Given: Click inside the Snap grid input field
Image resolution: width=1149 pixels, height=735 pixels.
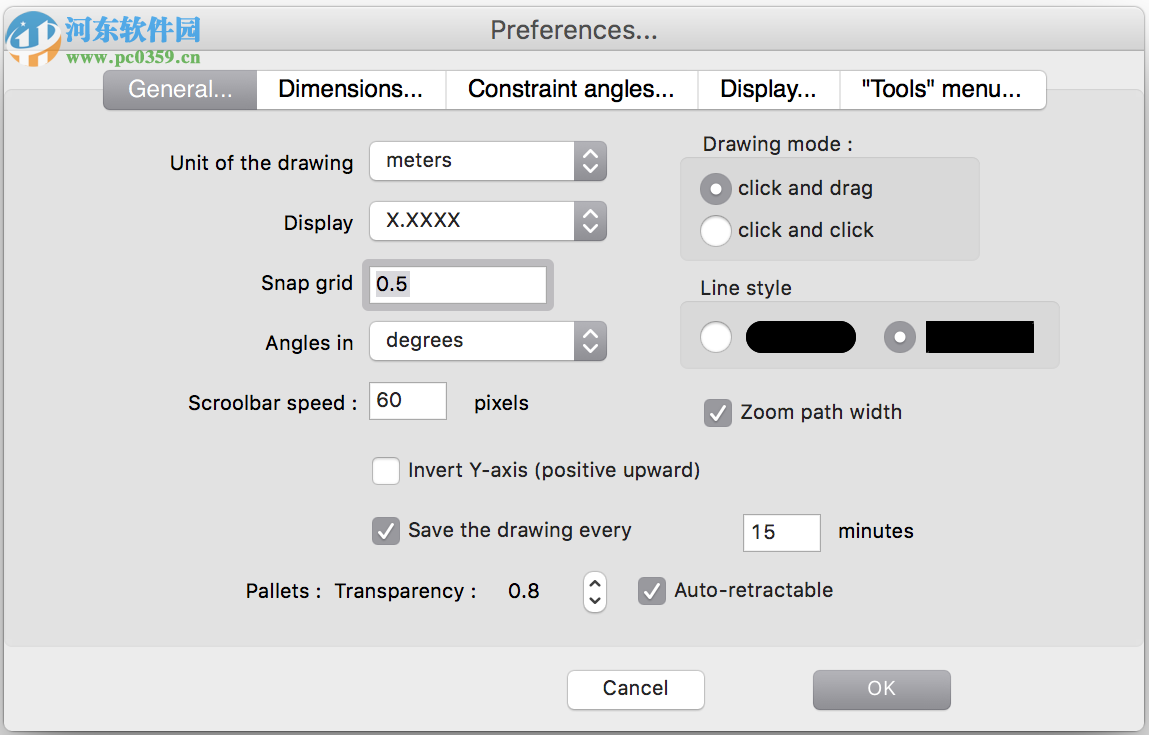Looking at the screenshot, I should coord(457,284).
